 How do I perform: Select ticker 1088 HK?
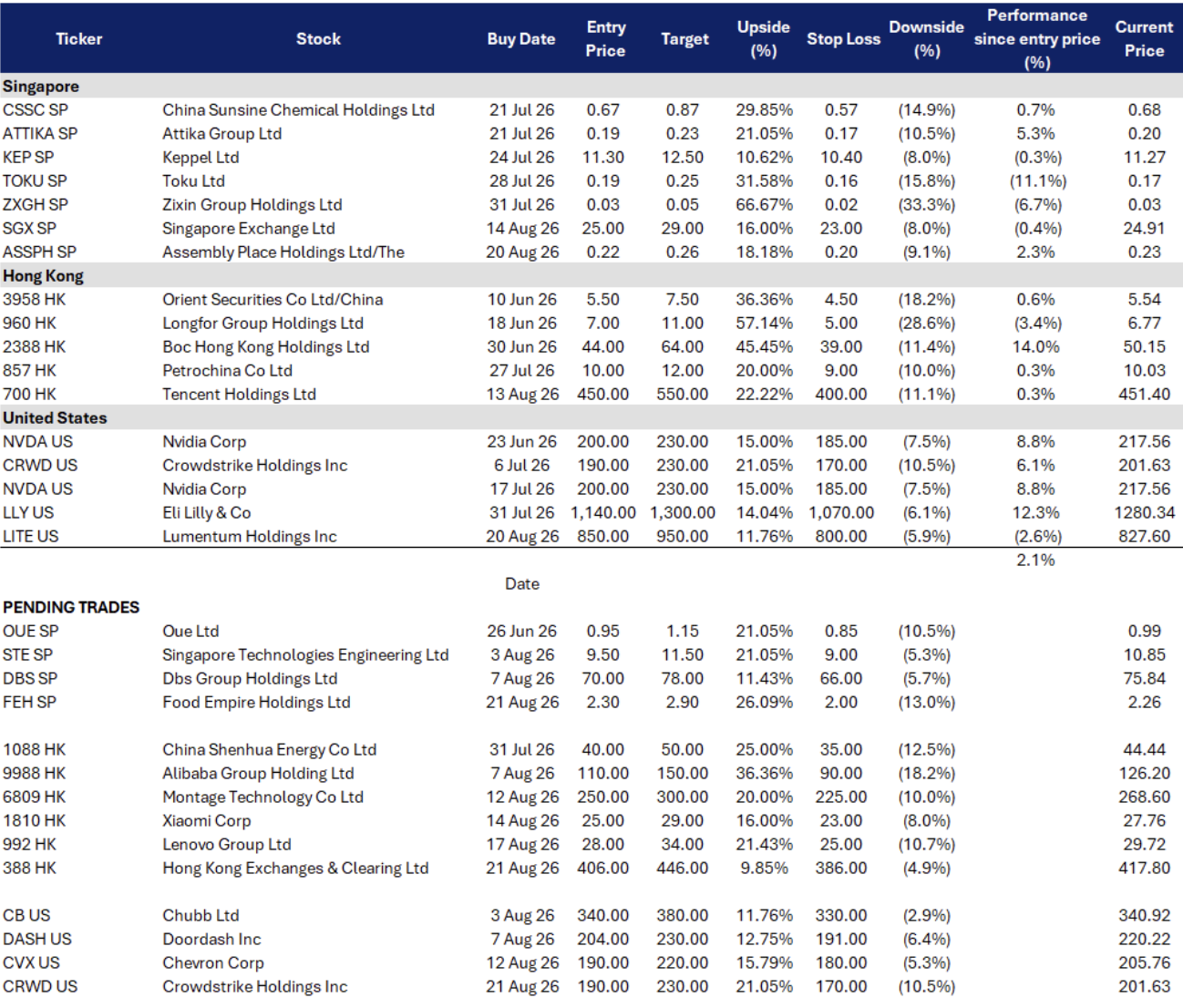point(35,750)
